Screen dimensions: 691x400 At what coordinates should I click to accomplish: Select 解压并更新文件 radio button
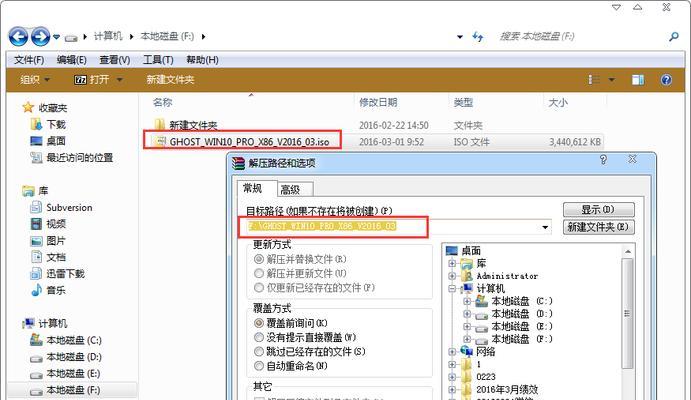(x=259, y=273)
